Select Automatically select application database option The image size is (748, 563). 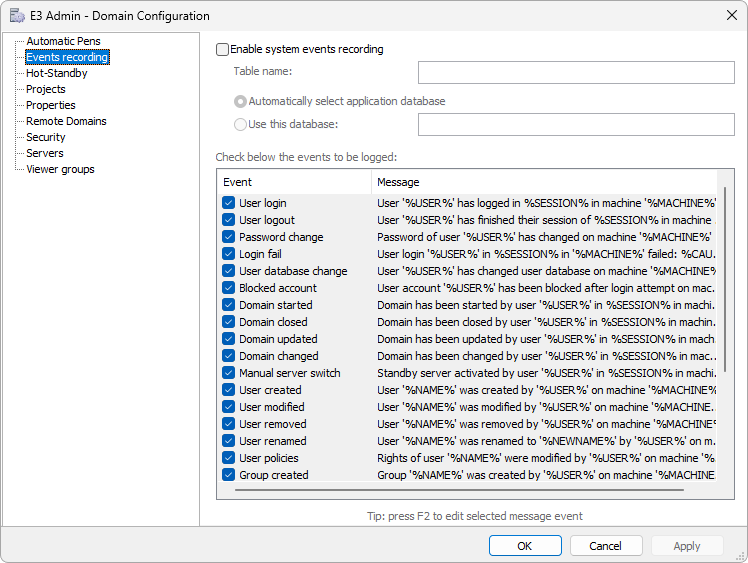(x=240, y=101)
